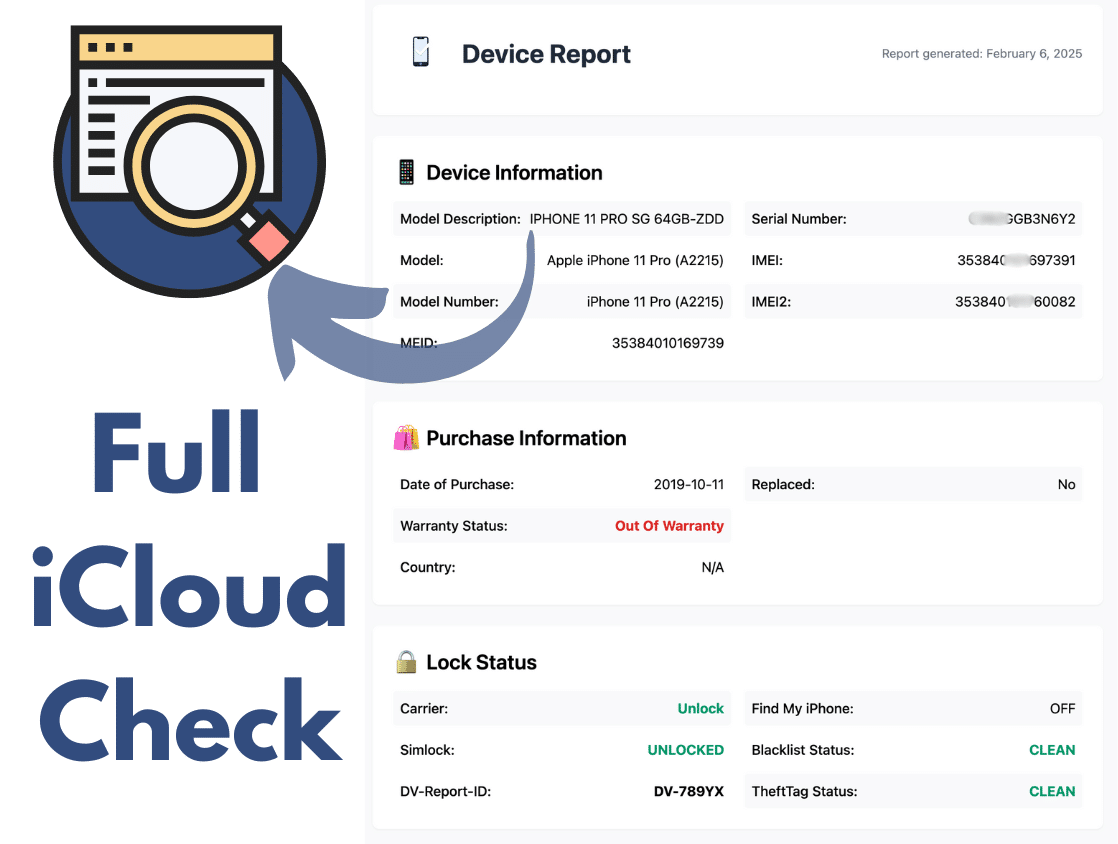Click the Lock Status heading

coord(481,662)
